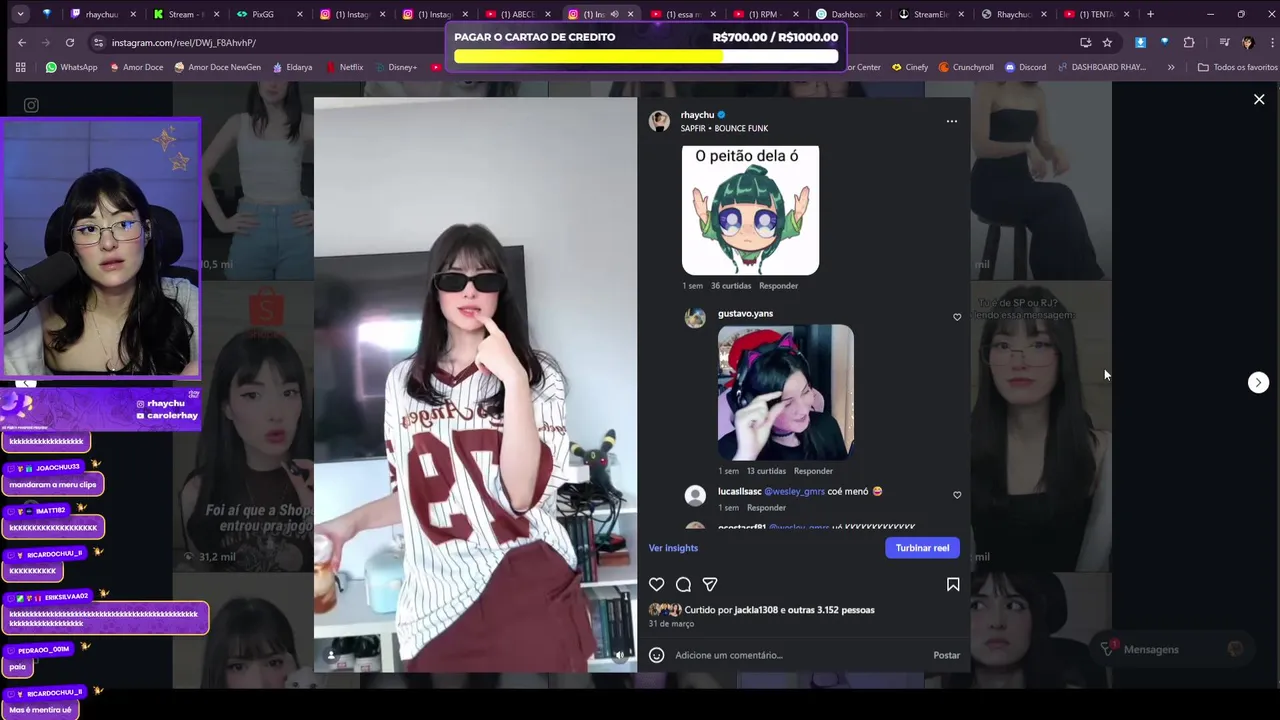Reply to lucaslisasc comment via Responder
The image size is (1280, 720).
coord(766,508)
